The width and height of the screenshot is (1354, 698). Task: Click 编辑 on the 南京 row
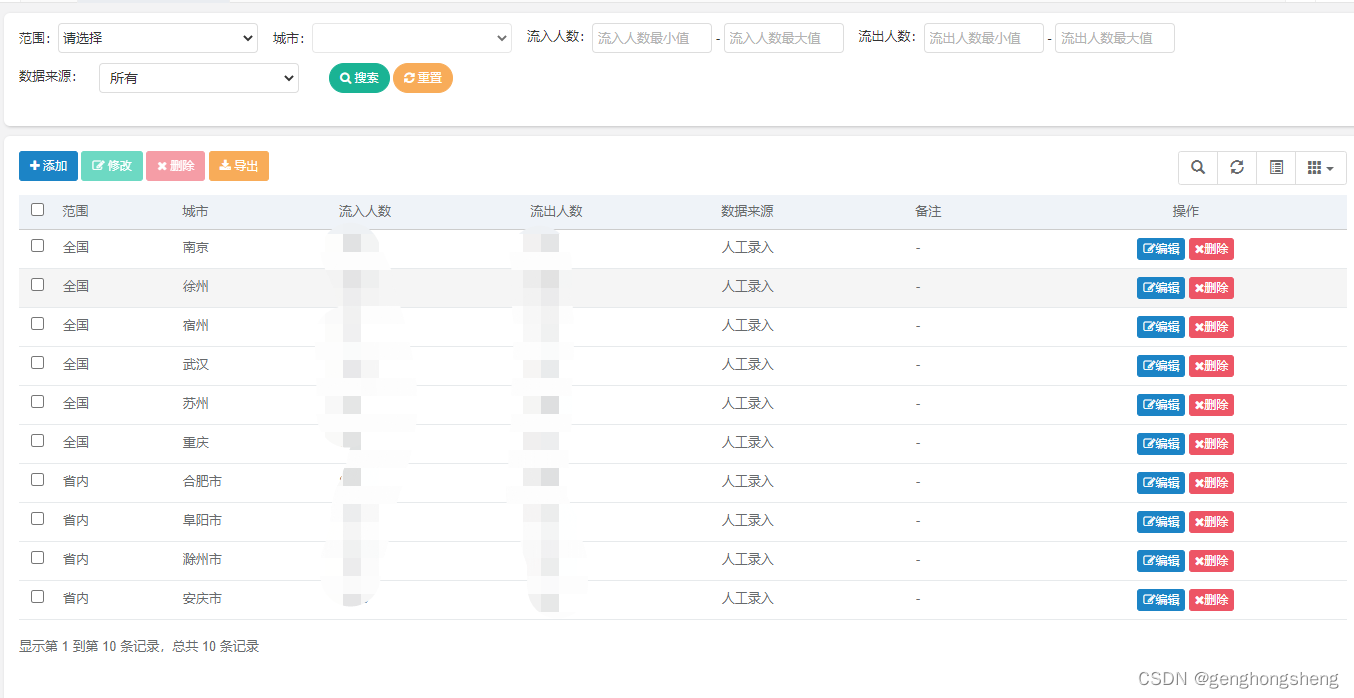click(1160, 248)
